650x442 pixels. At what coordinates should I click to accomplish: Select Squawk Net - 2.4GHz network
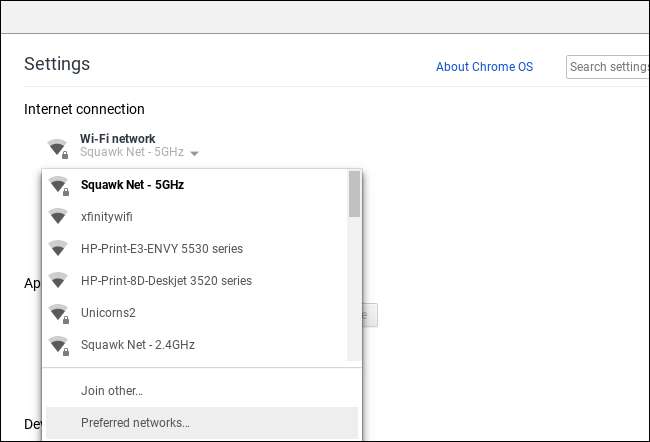tap(138, 345)
